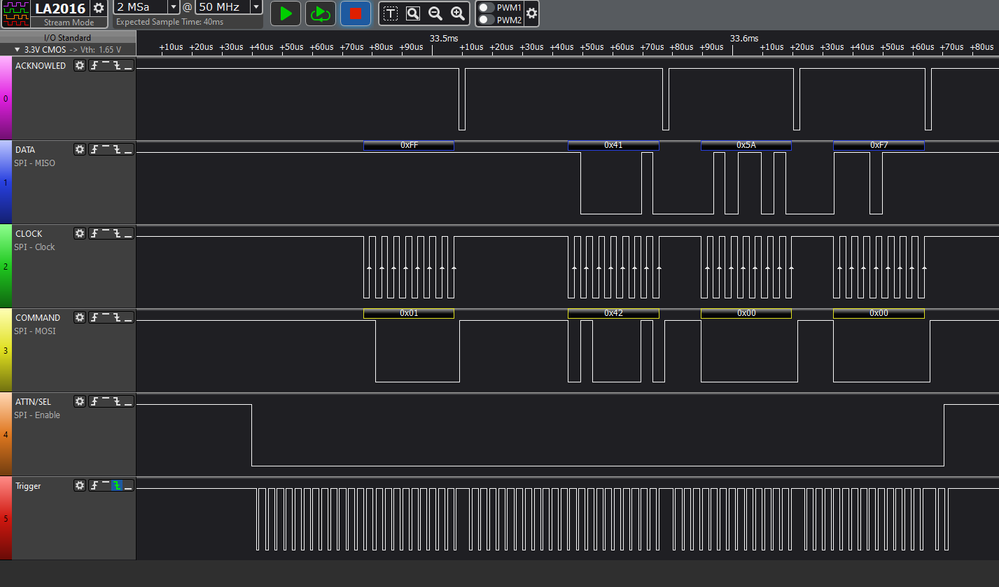Open settings gear for CLOCK channel
Viewport: 999px width, 587px height.
[79, 233]
